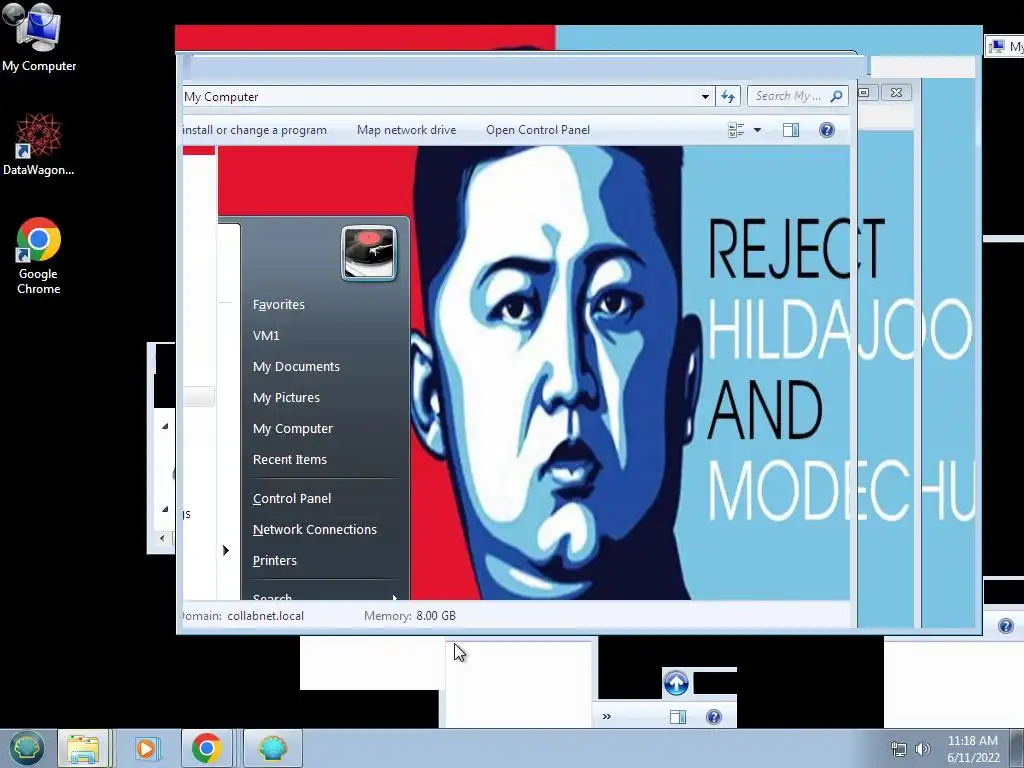Open Control Panel in the start menu
Image resolution: width=1024 pixels, height=768 pixels.
[x=292, y=498]
